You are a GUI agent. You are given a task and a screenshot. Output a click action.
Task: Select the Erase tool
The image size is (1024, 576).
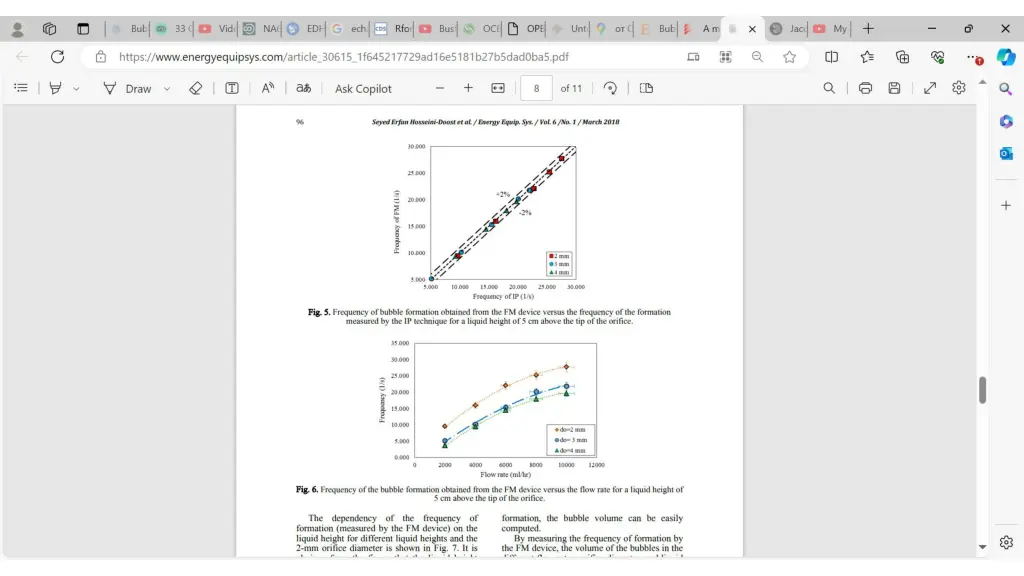(x=195, y=88)
